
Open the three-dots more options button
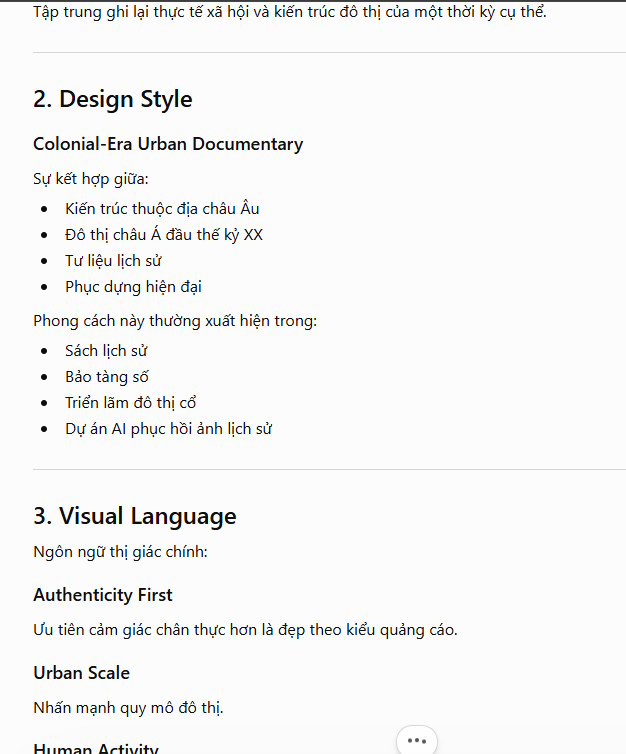[416, 741]
